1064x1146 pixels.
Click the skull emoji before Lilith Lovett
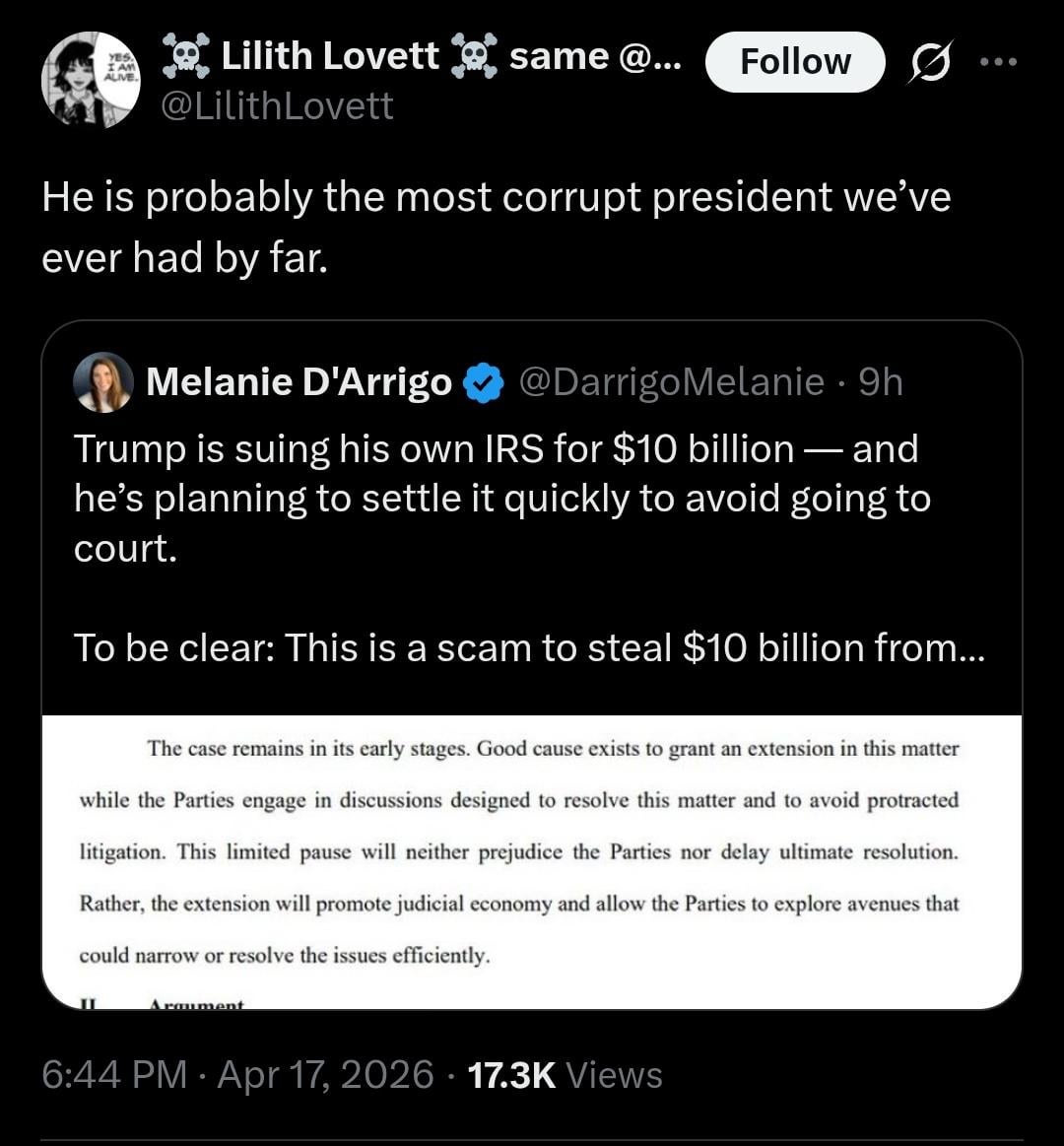pyautogui.click(x=184, y=58)
